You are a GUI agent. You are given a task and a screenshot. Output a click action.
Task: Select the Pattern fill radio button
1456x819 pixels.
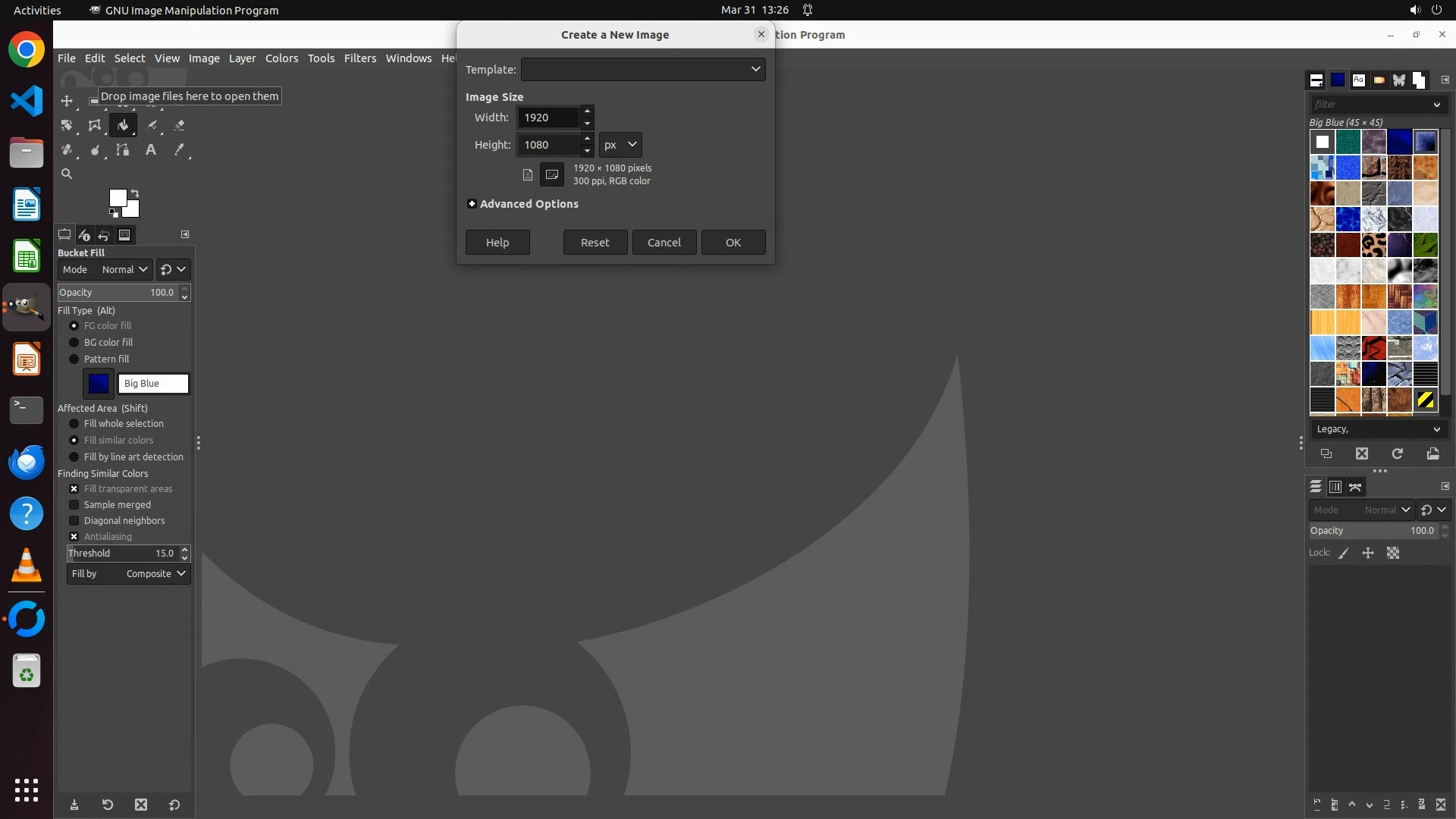[x=74, y=359]
